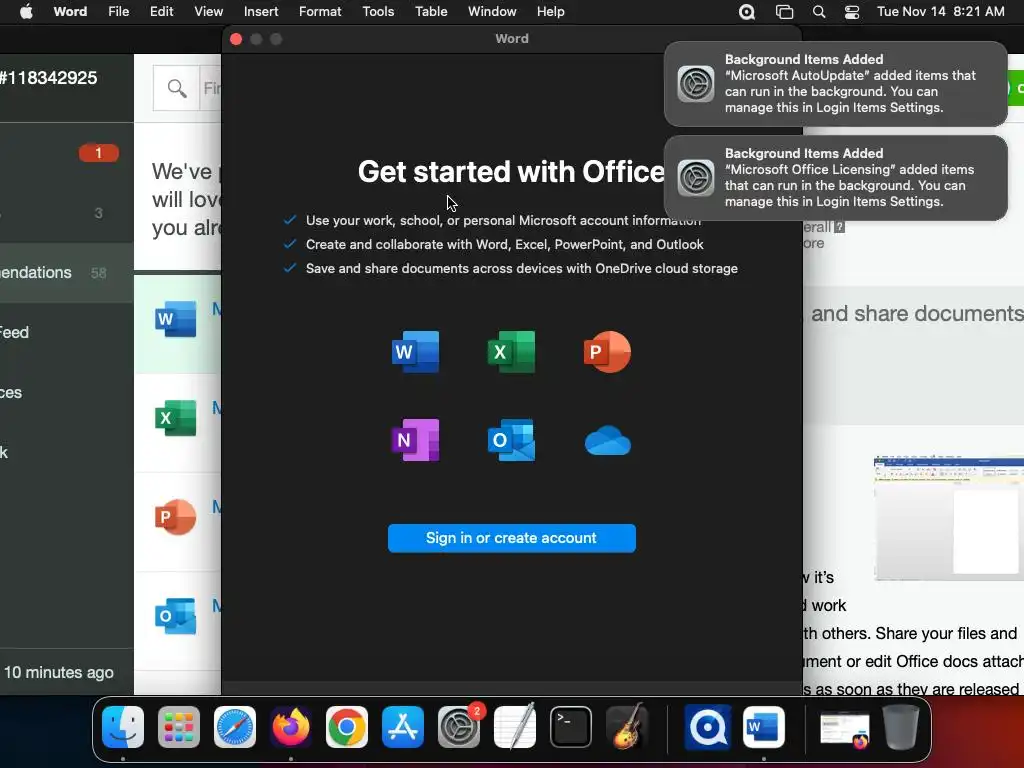Open Spotlight search in the menu bar
Viewport: 1024px width, 768px height.
pos(818,12)
